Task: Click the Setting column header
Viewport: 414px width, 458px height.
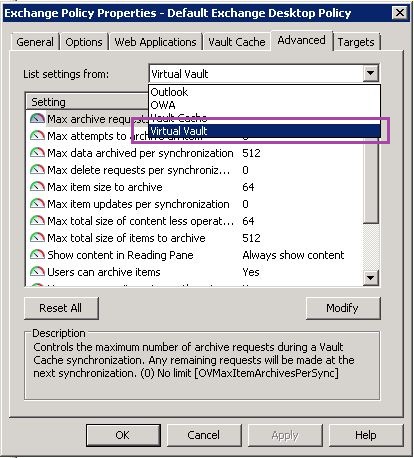Action: click(x=87, y=102)
